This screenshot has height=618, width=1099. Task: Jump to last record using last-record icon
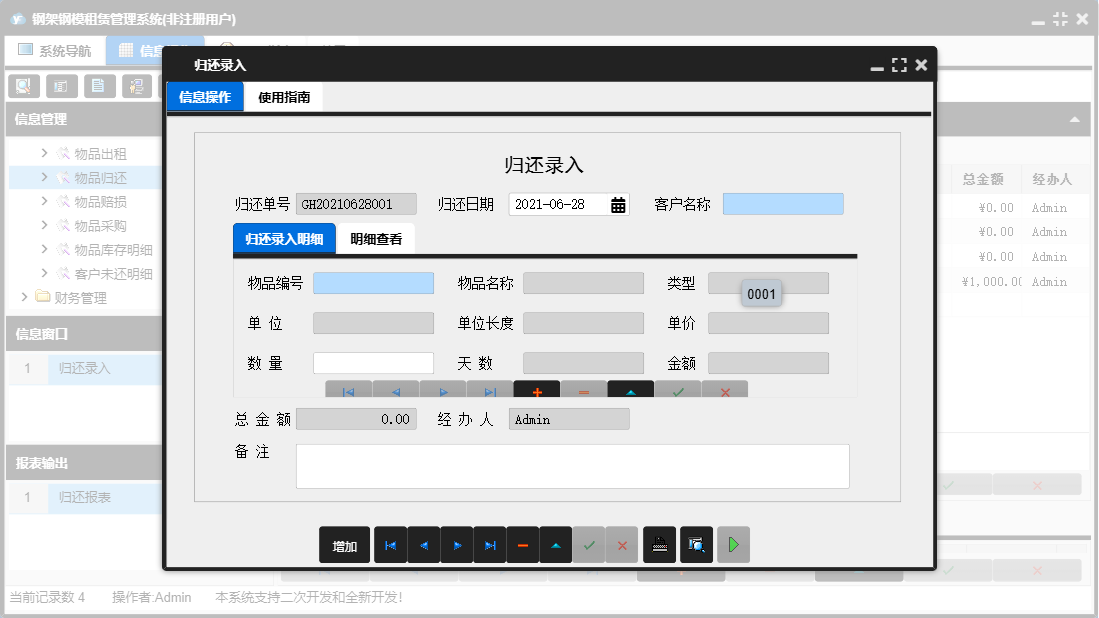point(490,545)
